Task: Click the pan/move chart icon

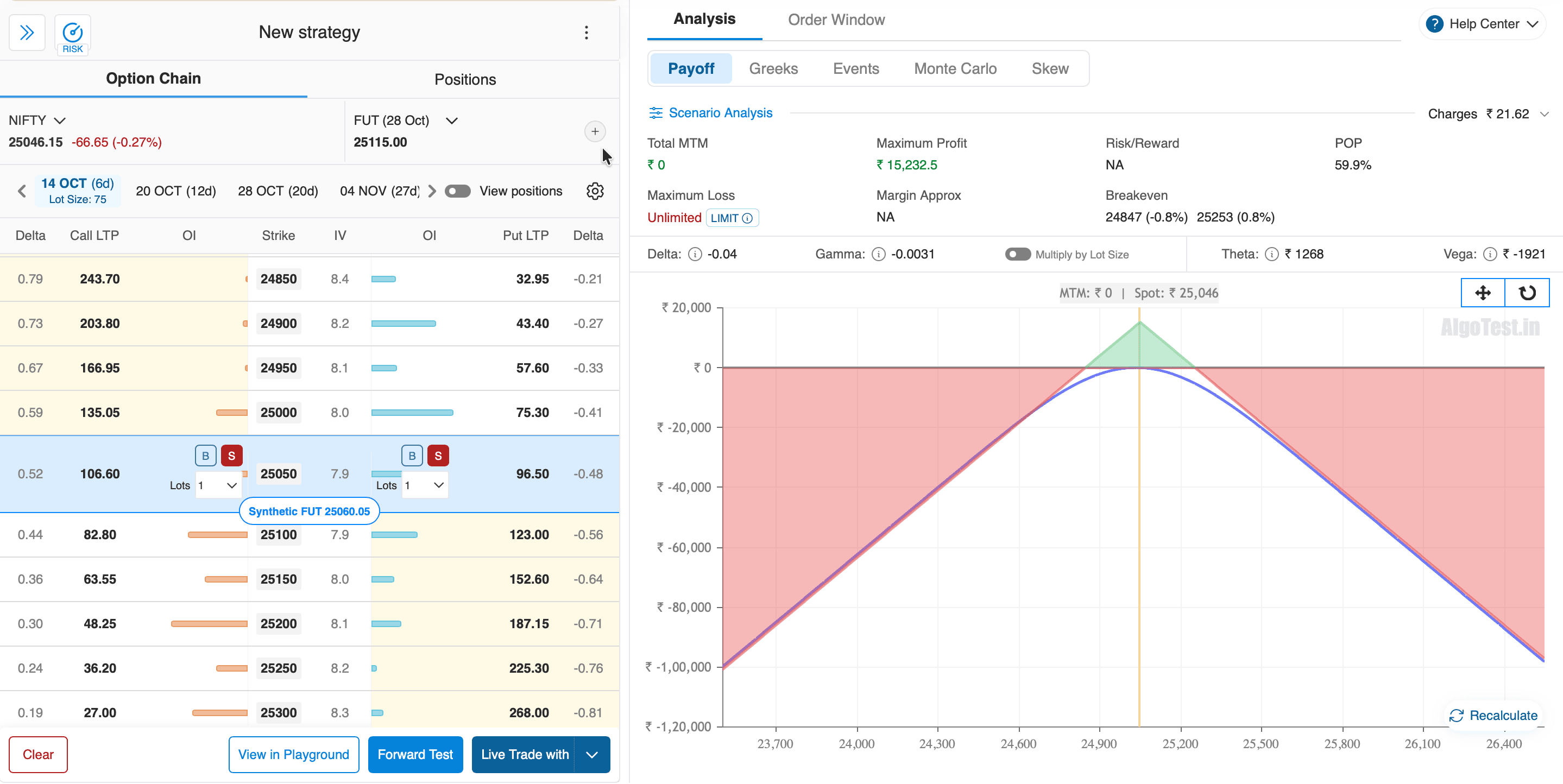Action: point(1482,293)
